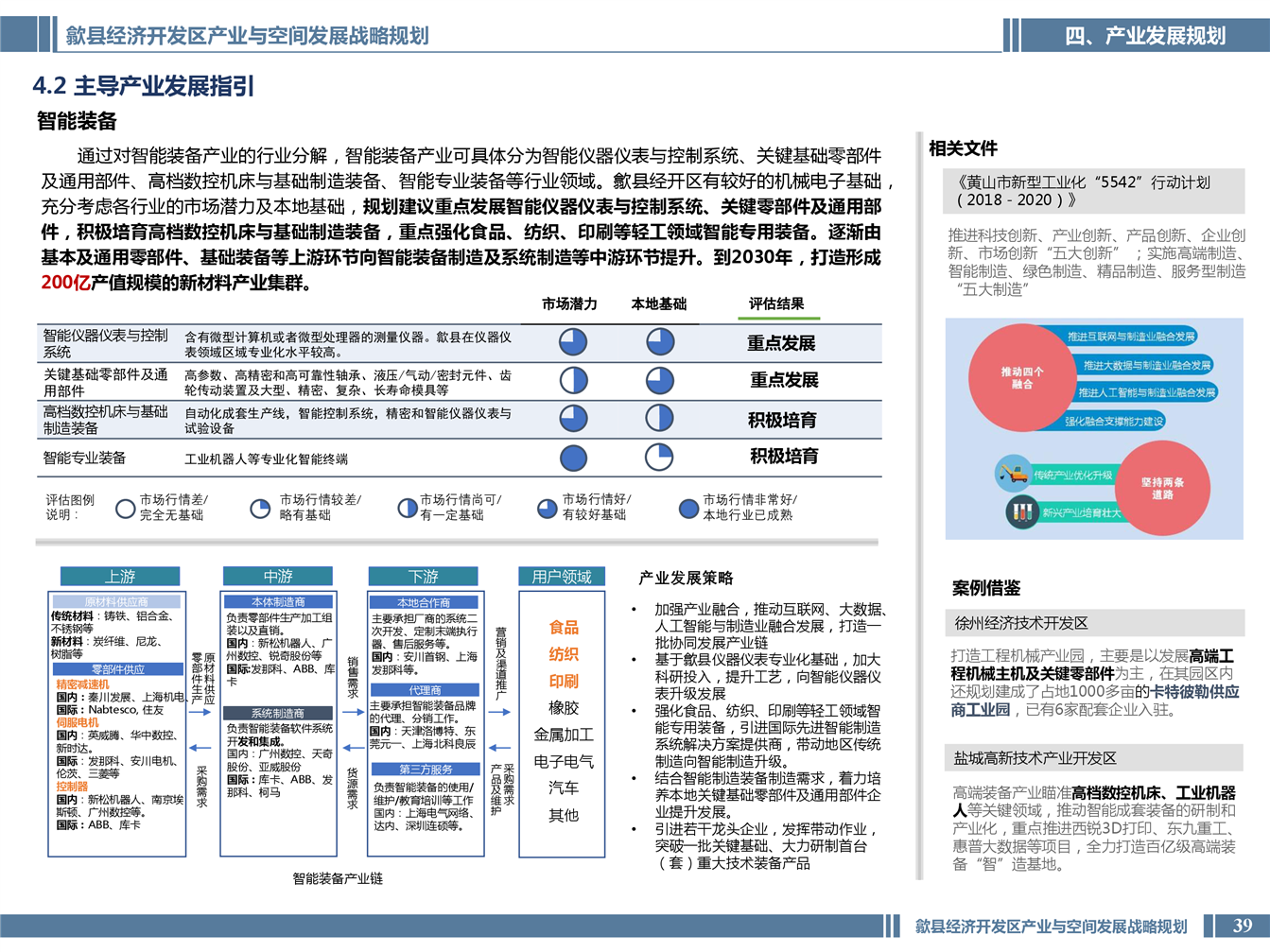This screenshot has height=952, width=1270.
Task: Click the 相关文件 heading
Action: click(x=963, y=148)
